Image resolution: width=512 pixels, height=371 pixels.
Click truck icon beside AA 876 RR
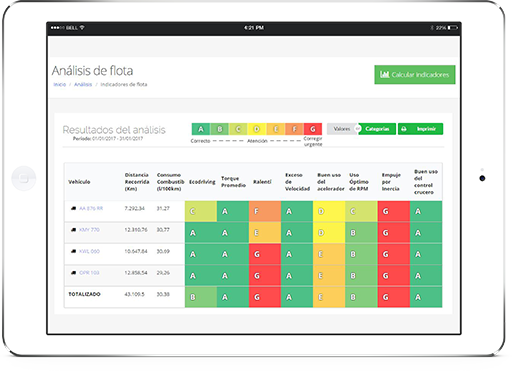pos(74,208)
